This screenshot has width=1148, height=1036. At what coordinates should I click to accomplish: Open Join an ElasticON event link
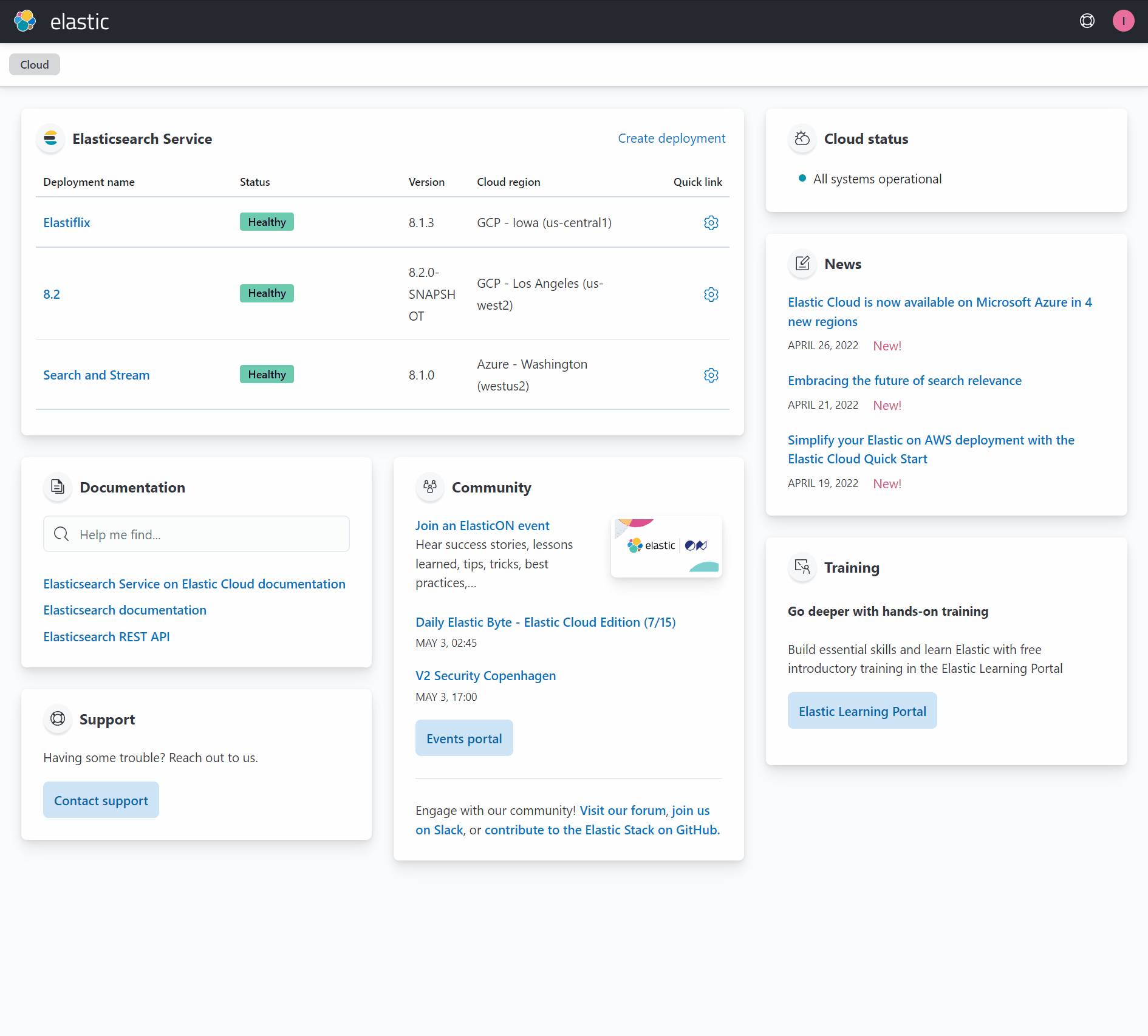(x=482, y=526)
